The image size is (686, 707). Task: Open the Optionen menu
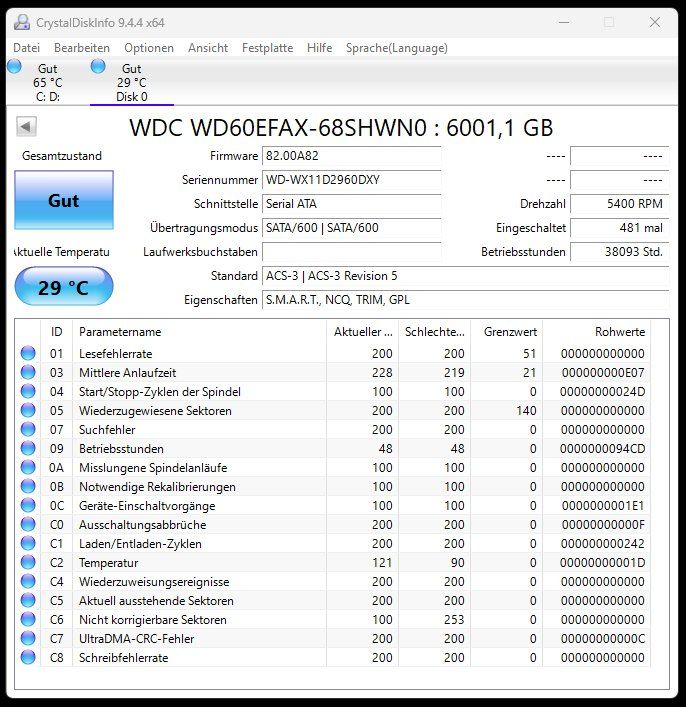pyautogui.click(x=149, y=48)
